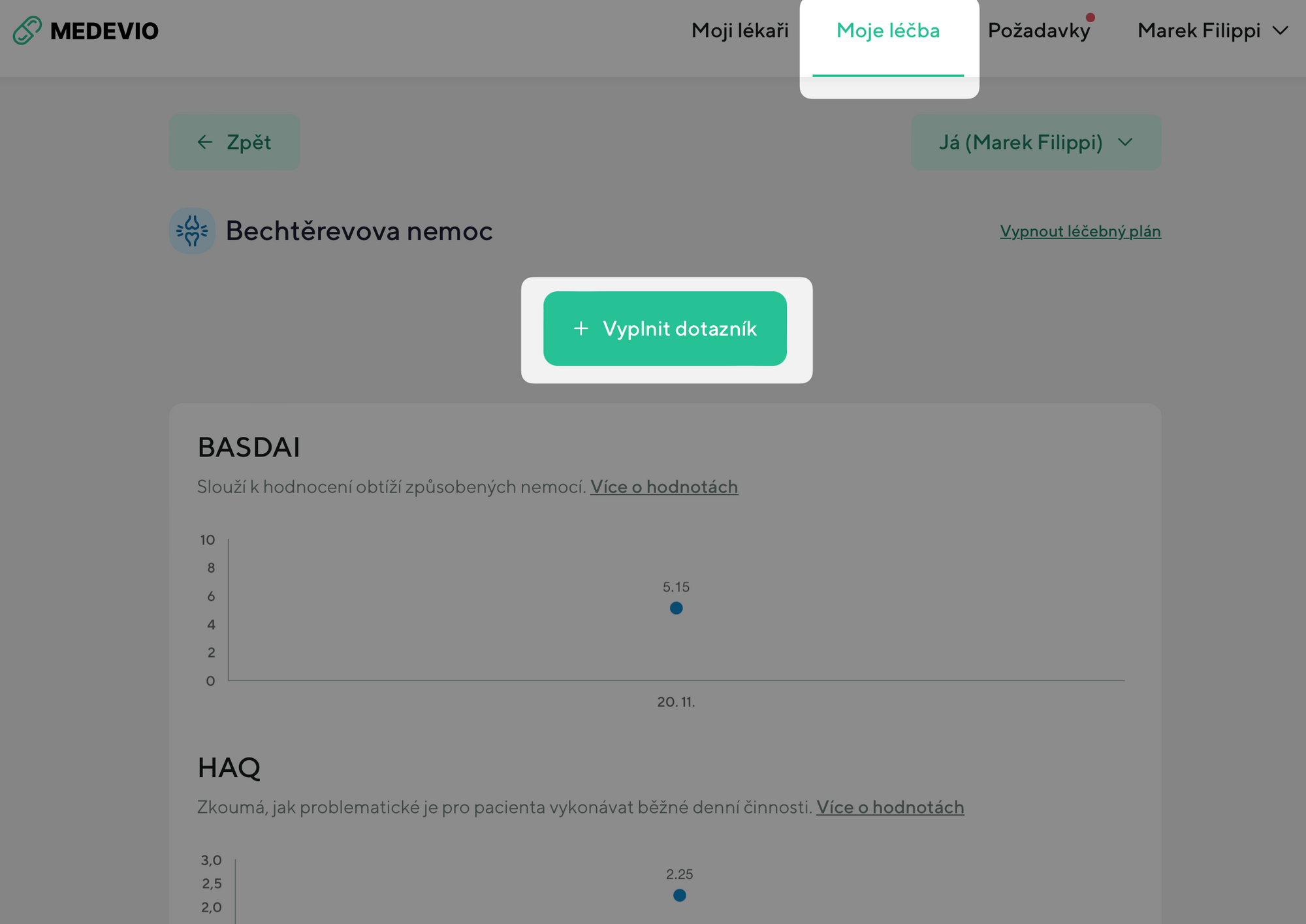Open BASDAI Více o hodnotách link
Viewport: 1306px width, 924px height.
[664, 487]
